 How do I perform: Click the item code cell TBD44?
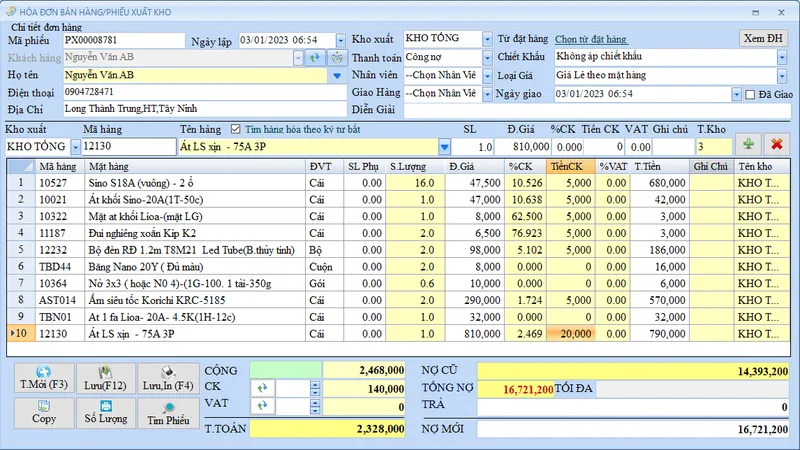60,267
